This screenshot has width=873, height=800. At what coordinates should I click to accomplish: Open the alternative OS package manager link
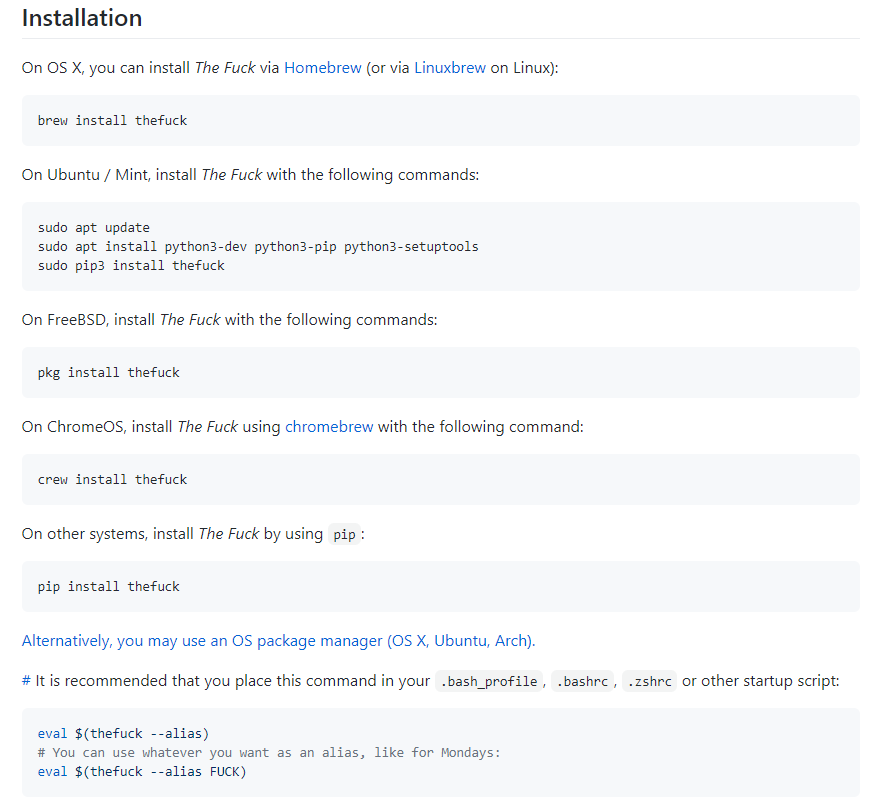[x=278, y=641]
